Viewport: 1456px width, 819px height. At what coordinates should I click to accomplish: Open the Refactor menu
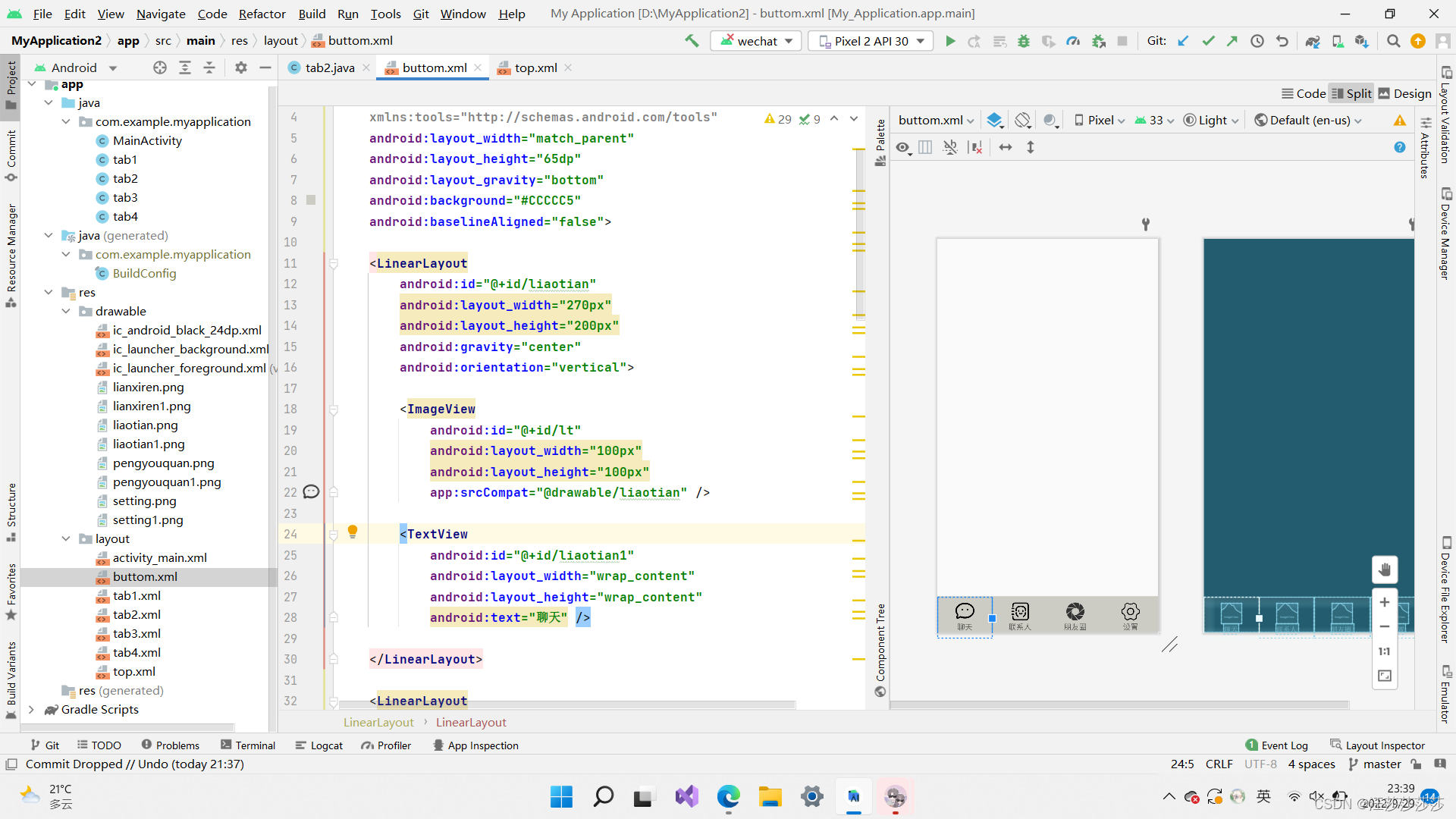click(262, 14)
